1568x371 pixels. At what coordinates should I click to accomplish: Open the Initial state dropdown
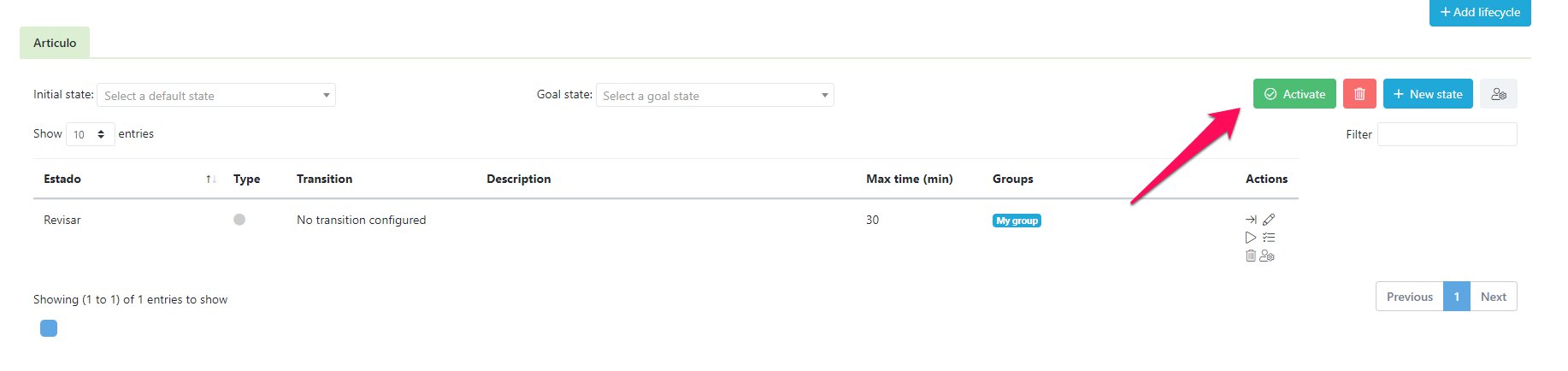coord(216,95)
